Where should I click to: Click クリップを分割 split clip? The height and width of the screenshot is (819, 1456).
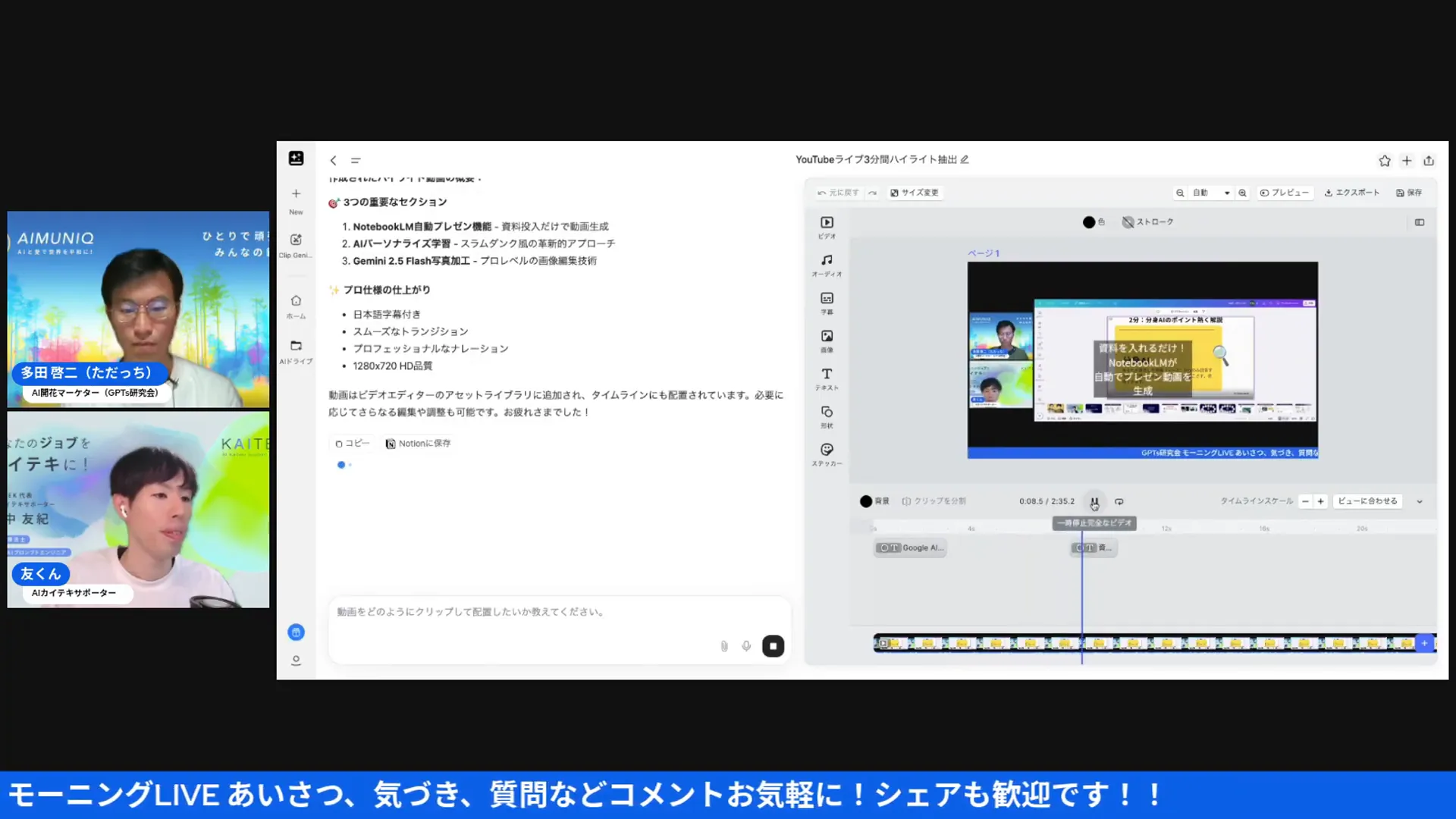point(934,501)
